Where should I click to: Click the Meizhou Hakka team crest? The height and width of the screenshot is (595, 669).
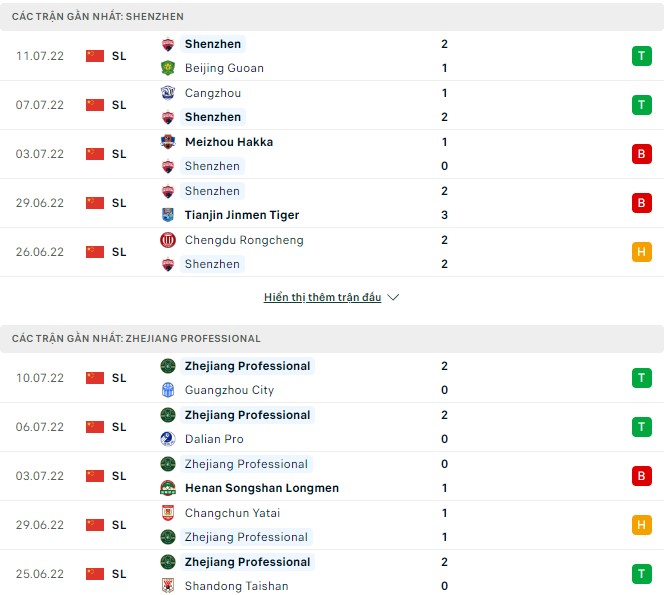coord(168,142)
